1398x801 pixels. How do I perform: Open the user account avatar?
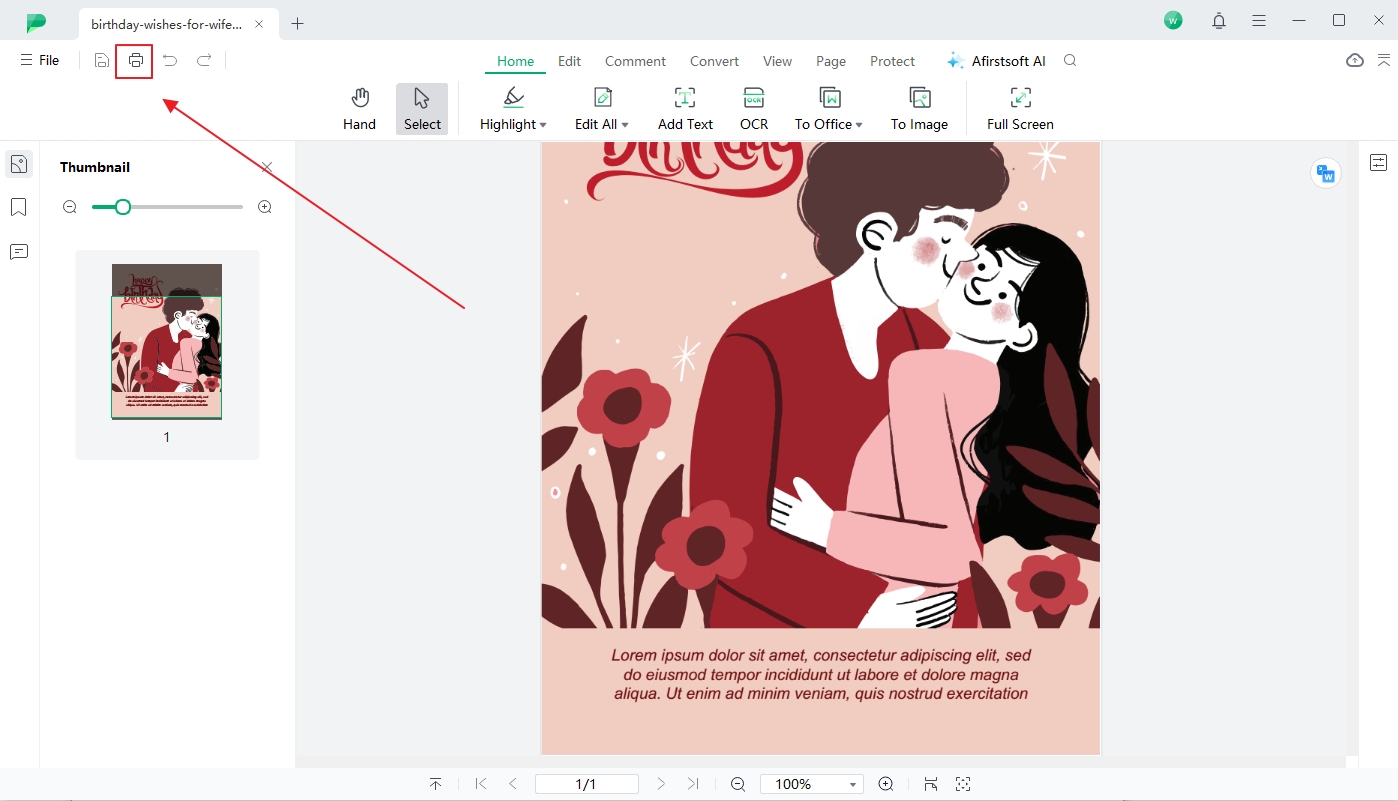coord(1173,21)
